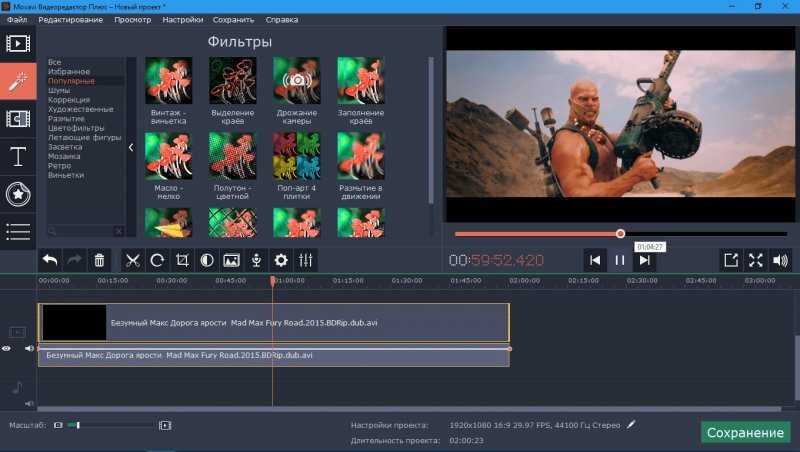Select the Заполнение краёв filter thumbnail
Viewport: 800px width, 452px height.
(x=361, y=81)
